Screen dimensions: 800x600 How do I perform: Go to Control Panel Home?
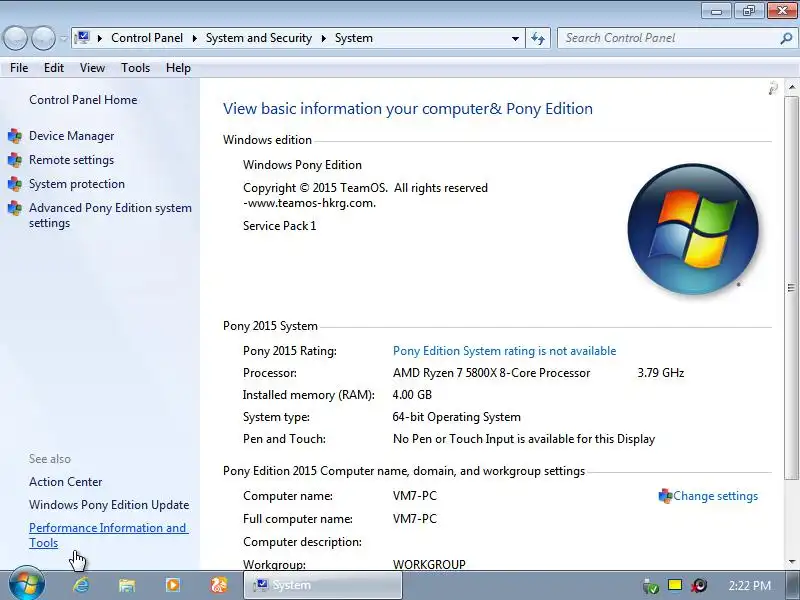click(83, 100)
